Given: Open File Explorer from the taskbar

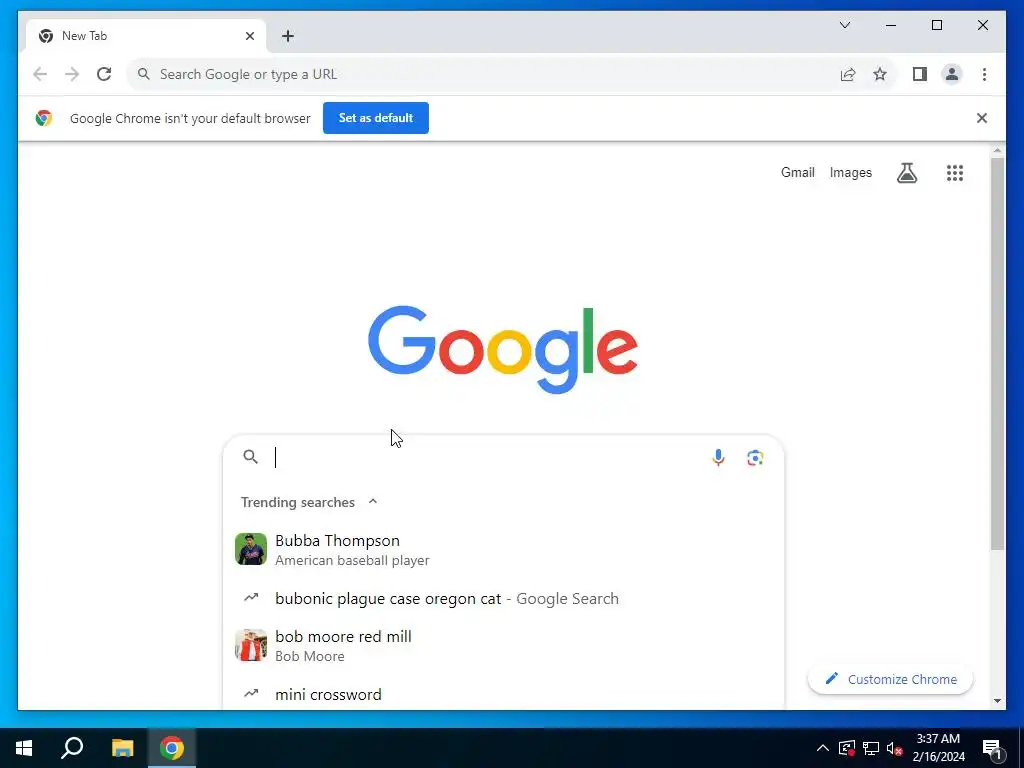Looking at the screenshot, I should pos(122,748).
